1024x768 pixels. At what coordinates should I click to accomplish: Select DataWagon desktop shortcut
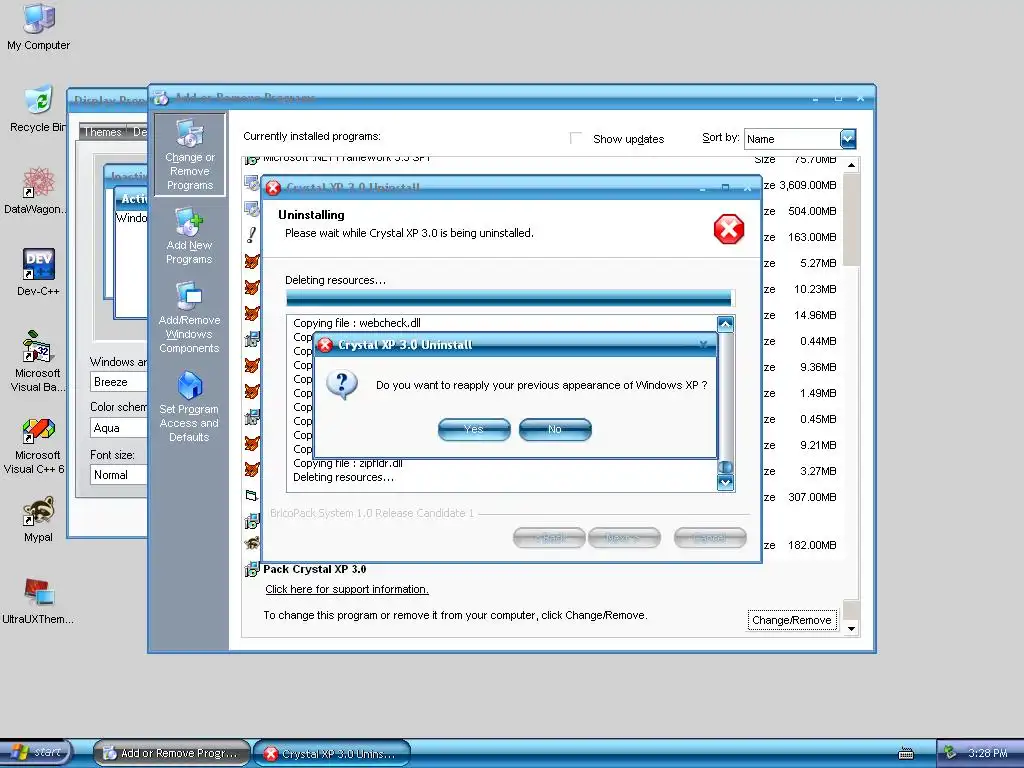click(37, 191)
